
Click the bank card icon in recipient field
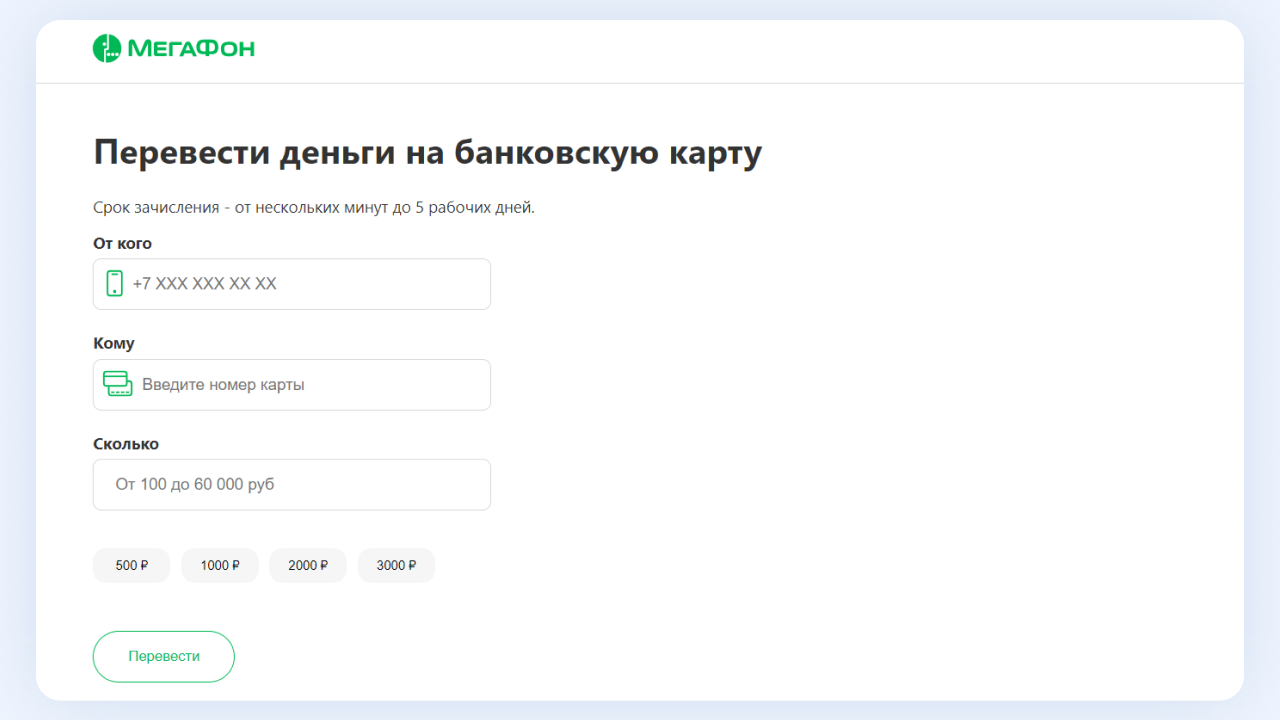tap(118, 383)
